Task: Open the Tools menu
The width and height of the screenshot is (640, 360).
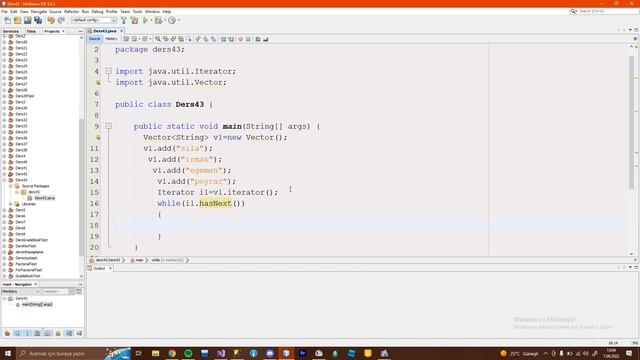Action: click(137, 11)
